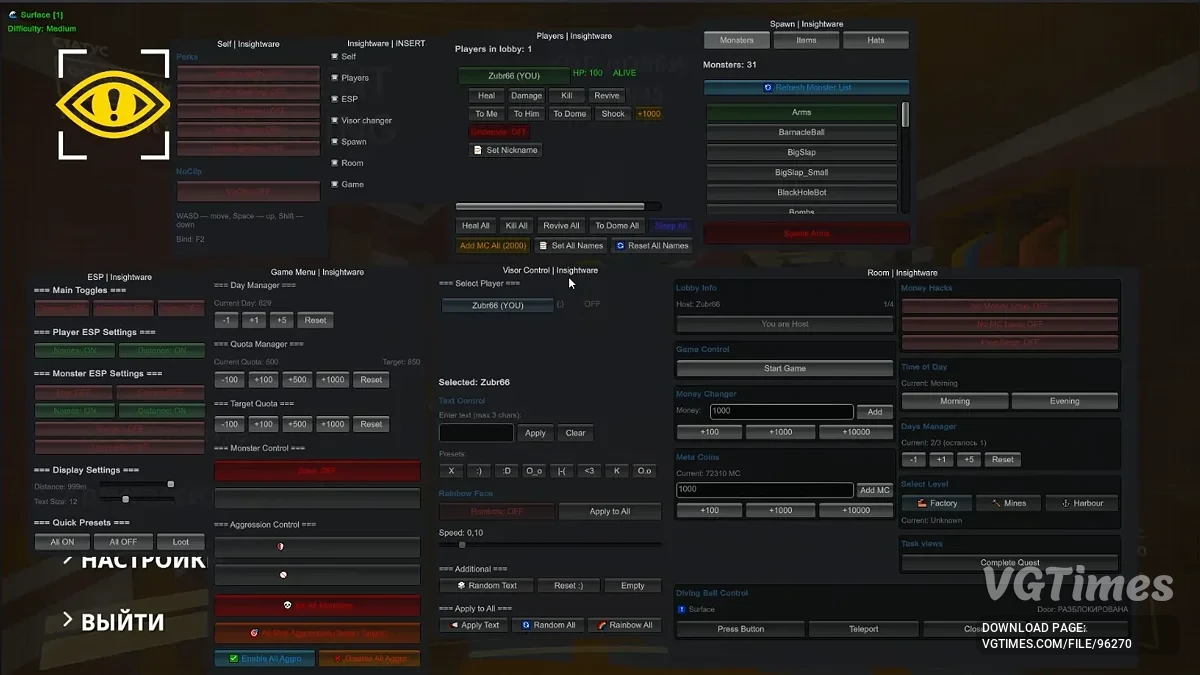Click the Revive button for Zubr66
This screenshot has height=675, width=1200.
(x=606, y=96)
